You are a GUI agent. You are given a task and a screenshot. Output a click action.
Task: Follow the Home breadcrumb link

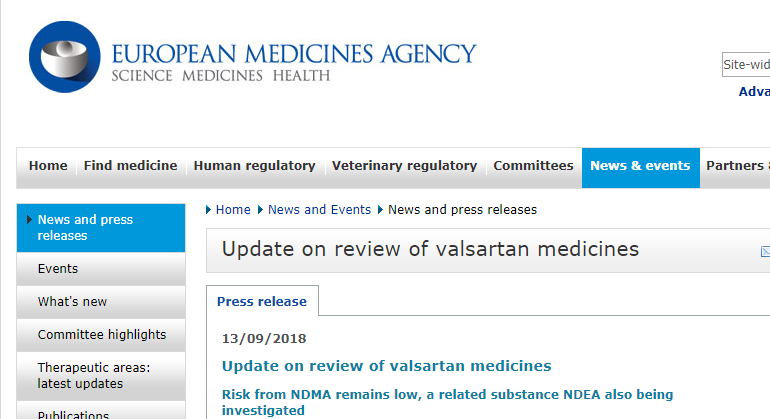point(233,210)
